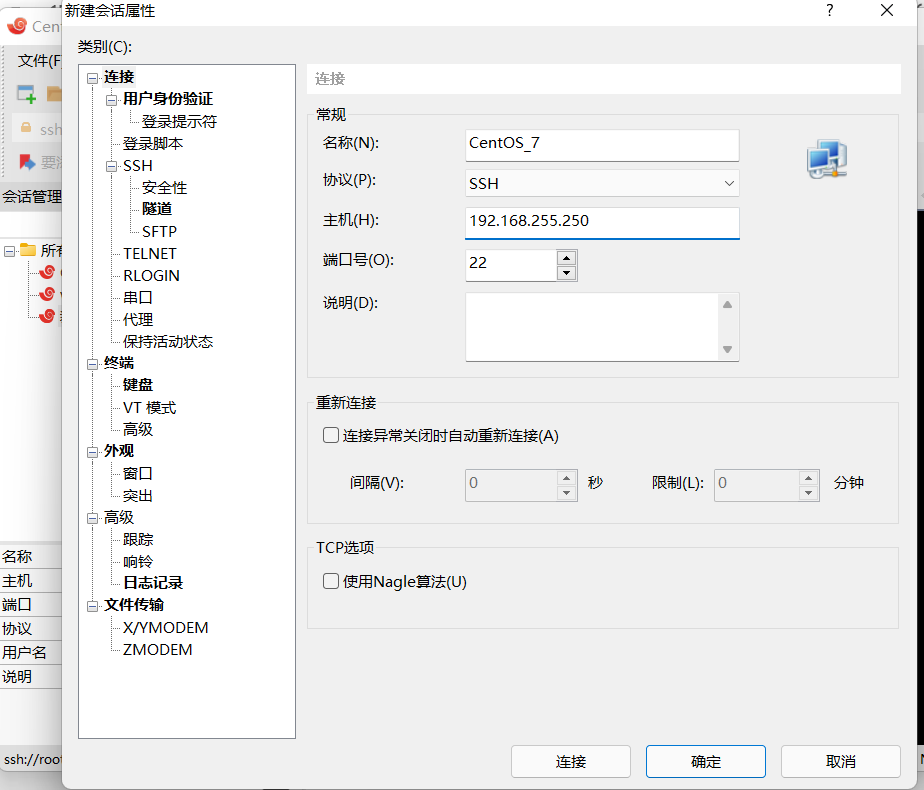Select 隧道 in category tree
This screenshot has width=924, height=790.
point(157,209)
